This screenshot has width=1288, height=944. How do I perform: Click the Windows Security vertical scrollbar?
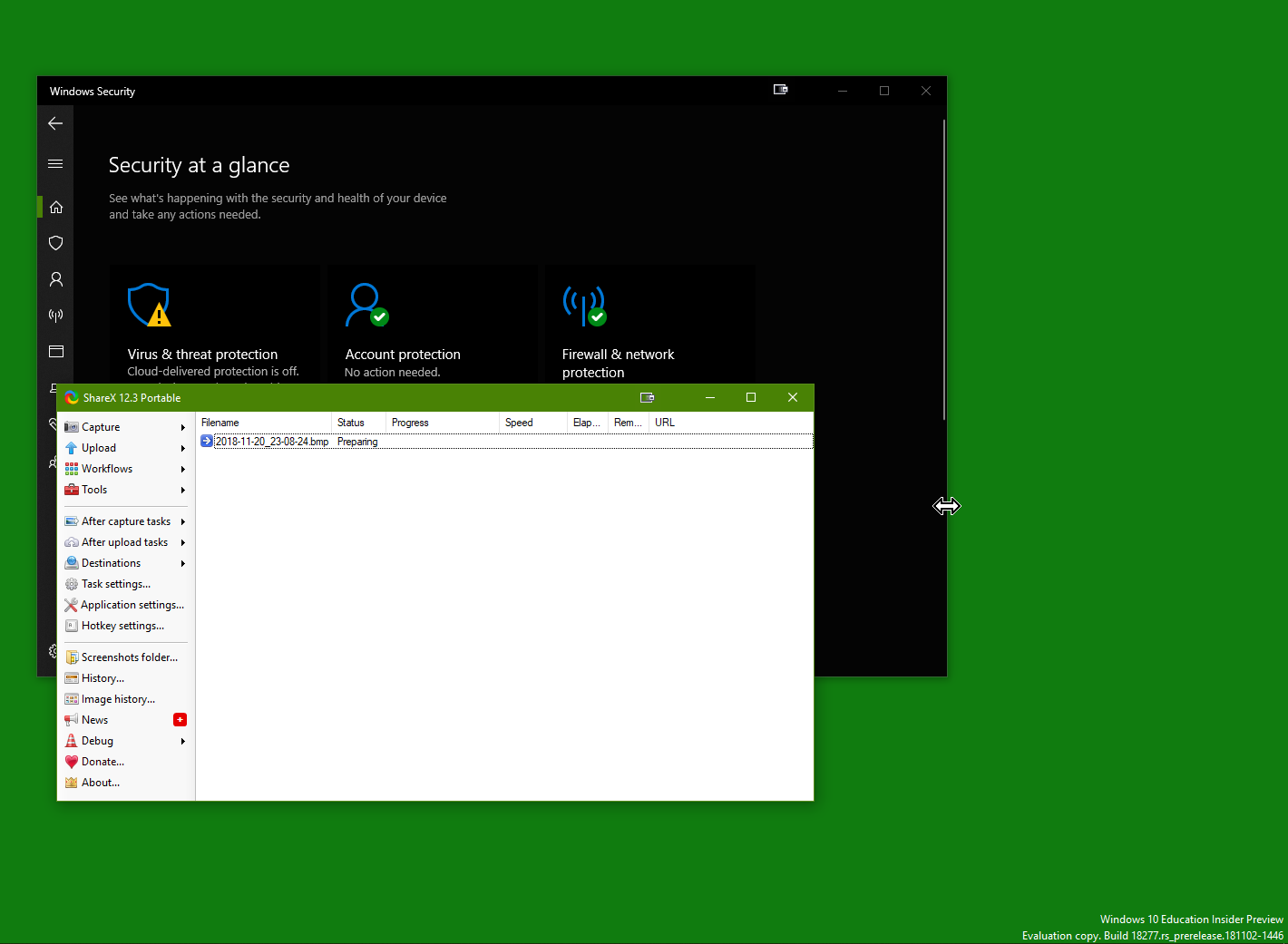tap(944, 272)
